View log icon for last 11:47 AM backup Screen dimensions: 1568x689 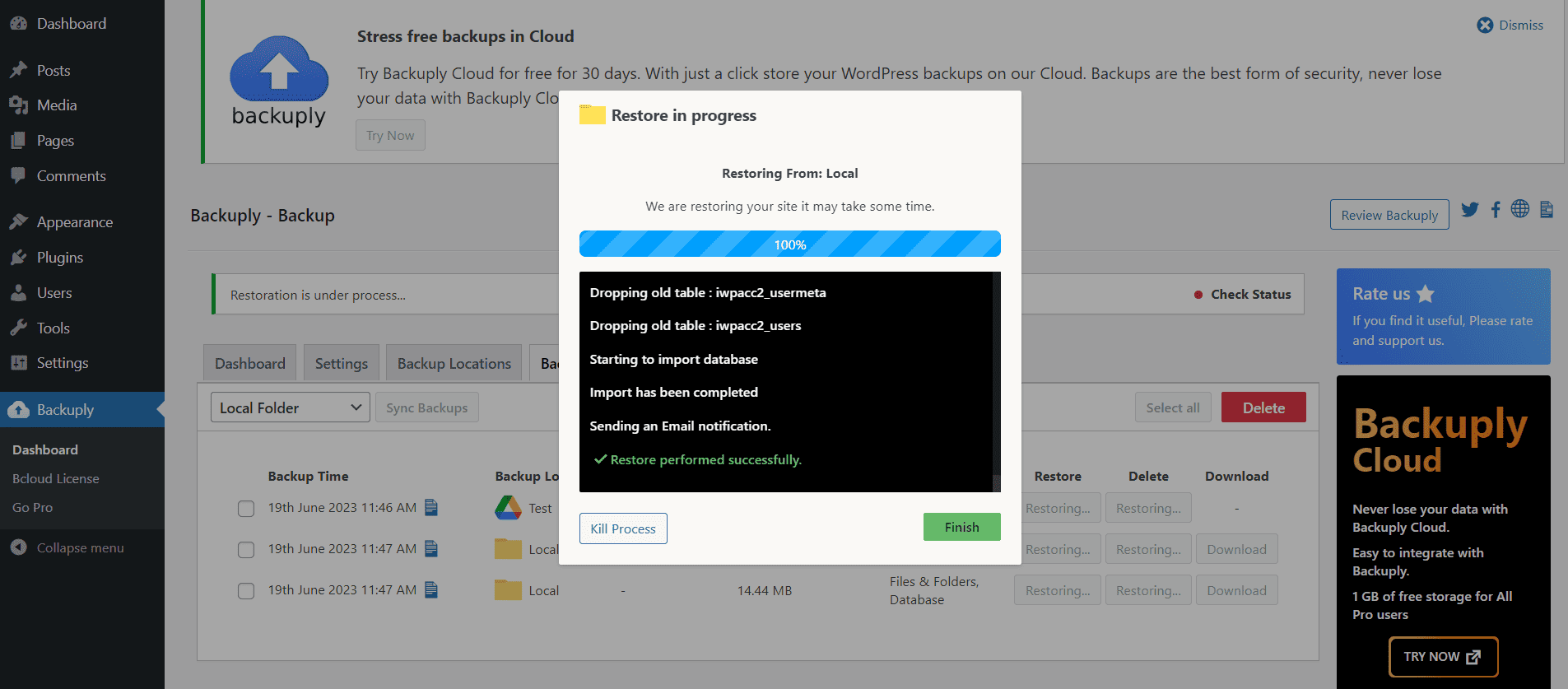click(x=431, y=589)
